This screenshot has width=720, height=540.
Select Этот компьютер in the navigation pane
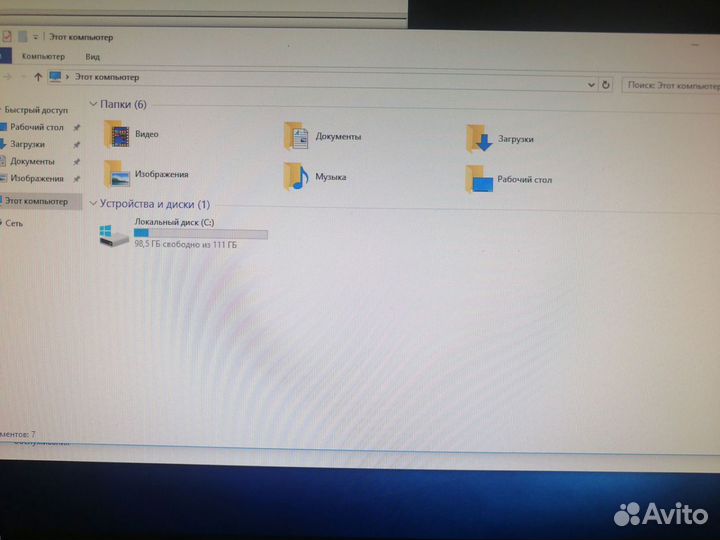(x=36, y=201)
